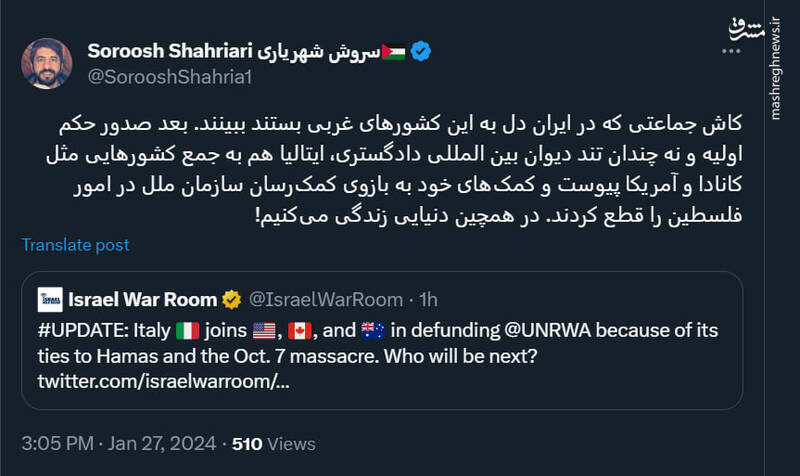Click the Italy flag emoji
Viewport: 800px width, 476px height.
(188, 329)
